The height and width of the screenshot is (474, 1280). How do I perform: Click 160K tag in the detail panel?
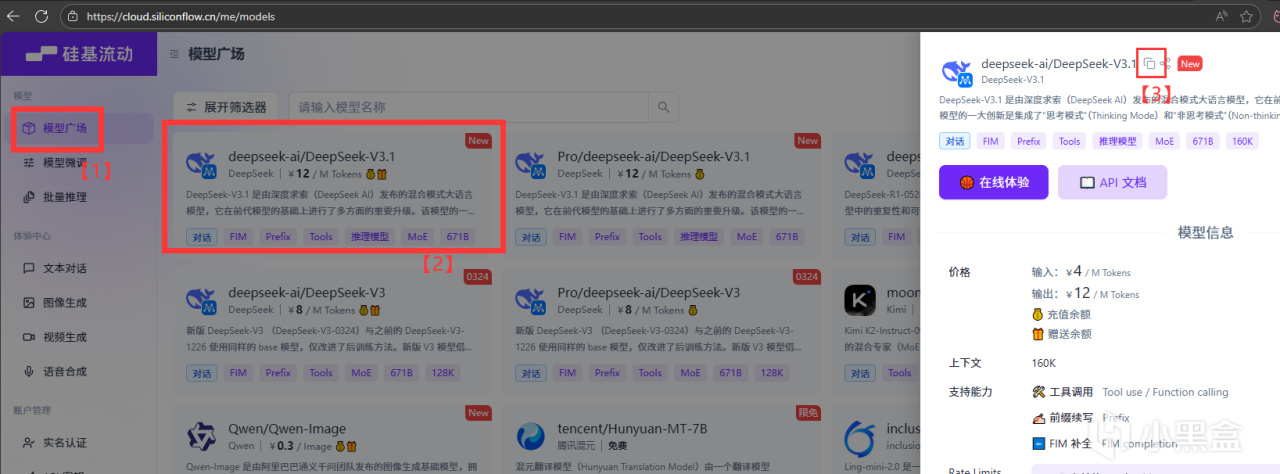[1242, 141]
